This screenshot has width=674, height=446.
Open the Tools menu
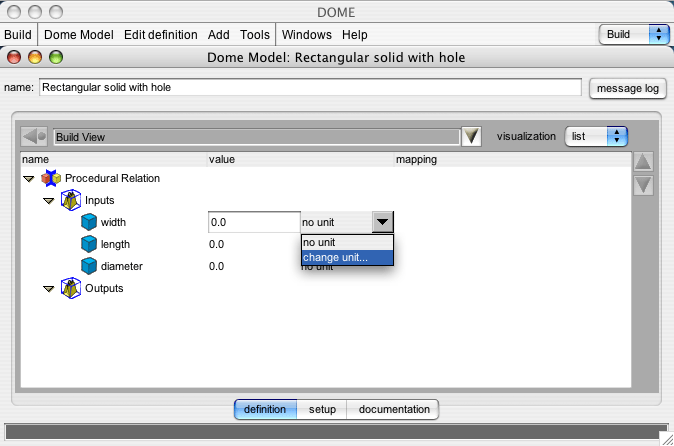click(254, 35)
